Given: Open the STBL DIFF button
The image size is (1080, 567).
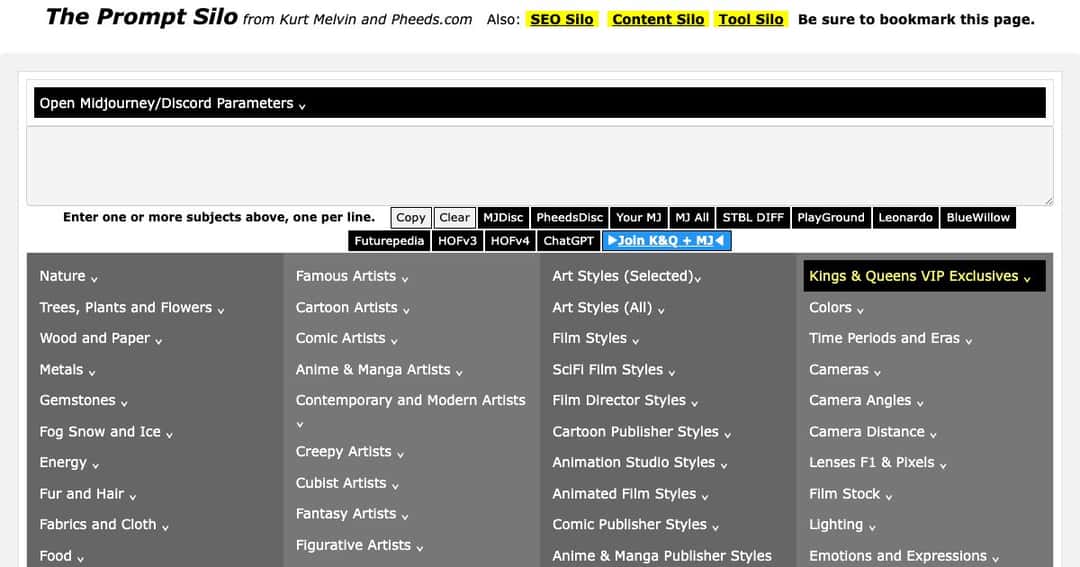Looking at the screenshot, I should pyautogui.click(x=753, y=218).
